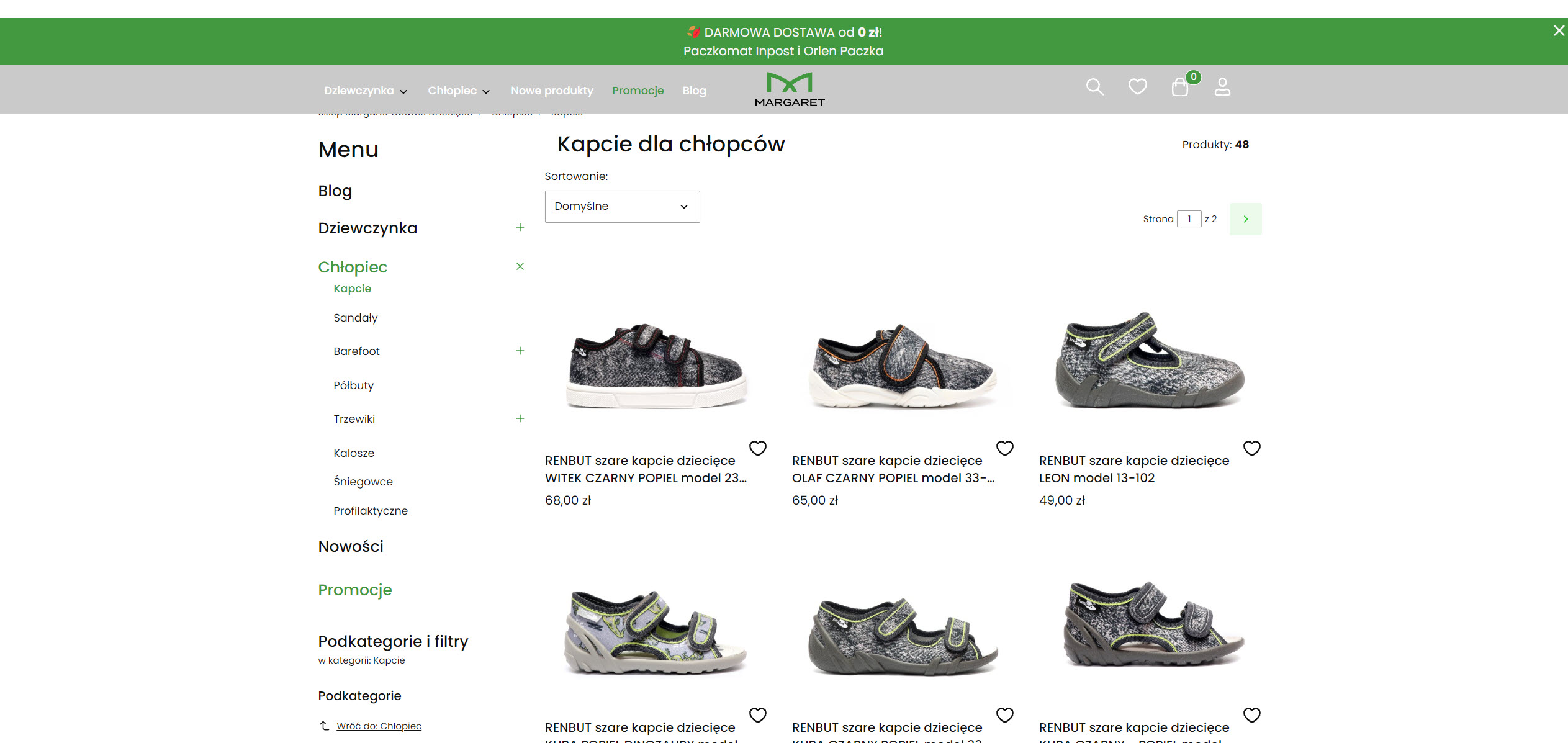The image size is (1568, 743).
Task: Open the Promocje menu item
Action: pos(638,90)
